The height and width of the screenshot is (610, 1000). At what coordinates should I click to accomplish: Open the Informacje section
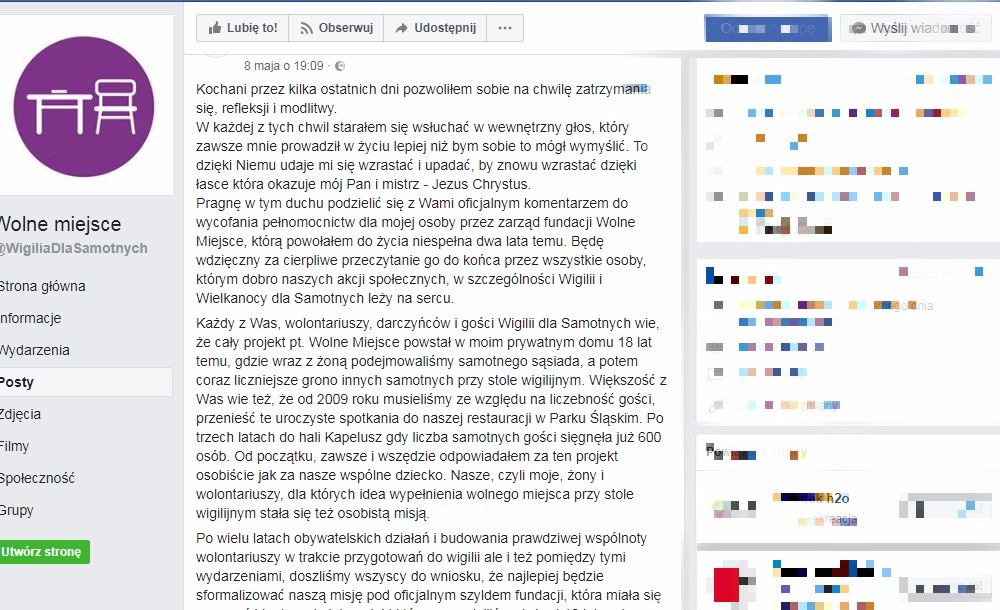[x=30, y=318]
